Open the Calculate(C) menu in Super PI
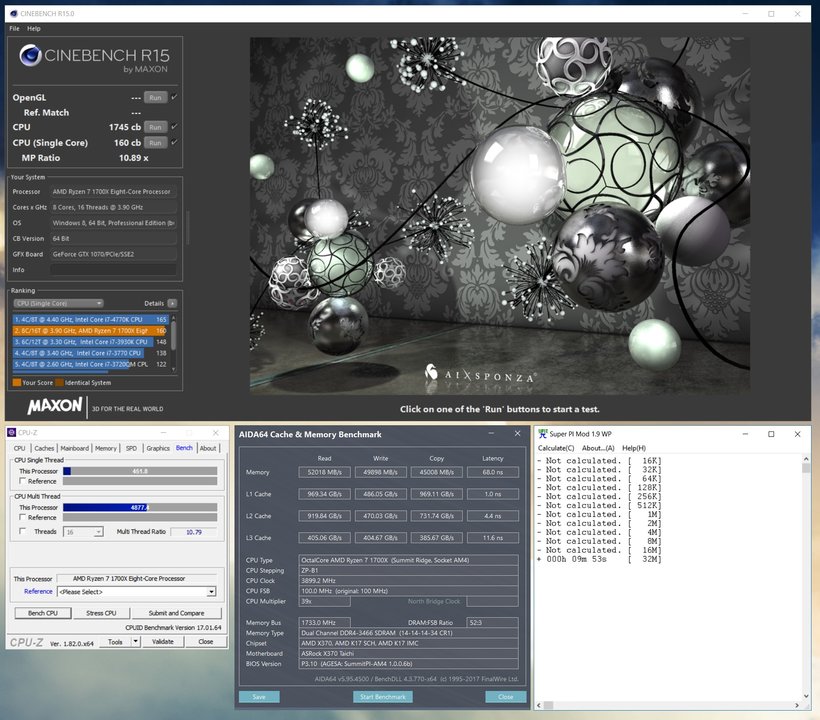Screen dimensions: 820x720 click(x=556, y=448)
